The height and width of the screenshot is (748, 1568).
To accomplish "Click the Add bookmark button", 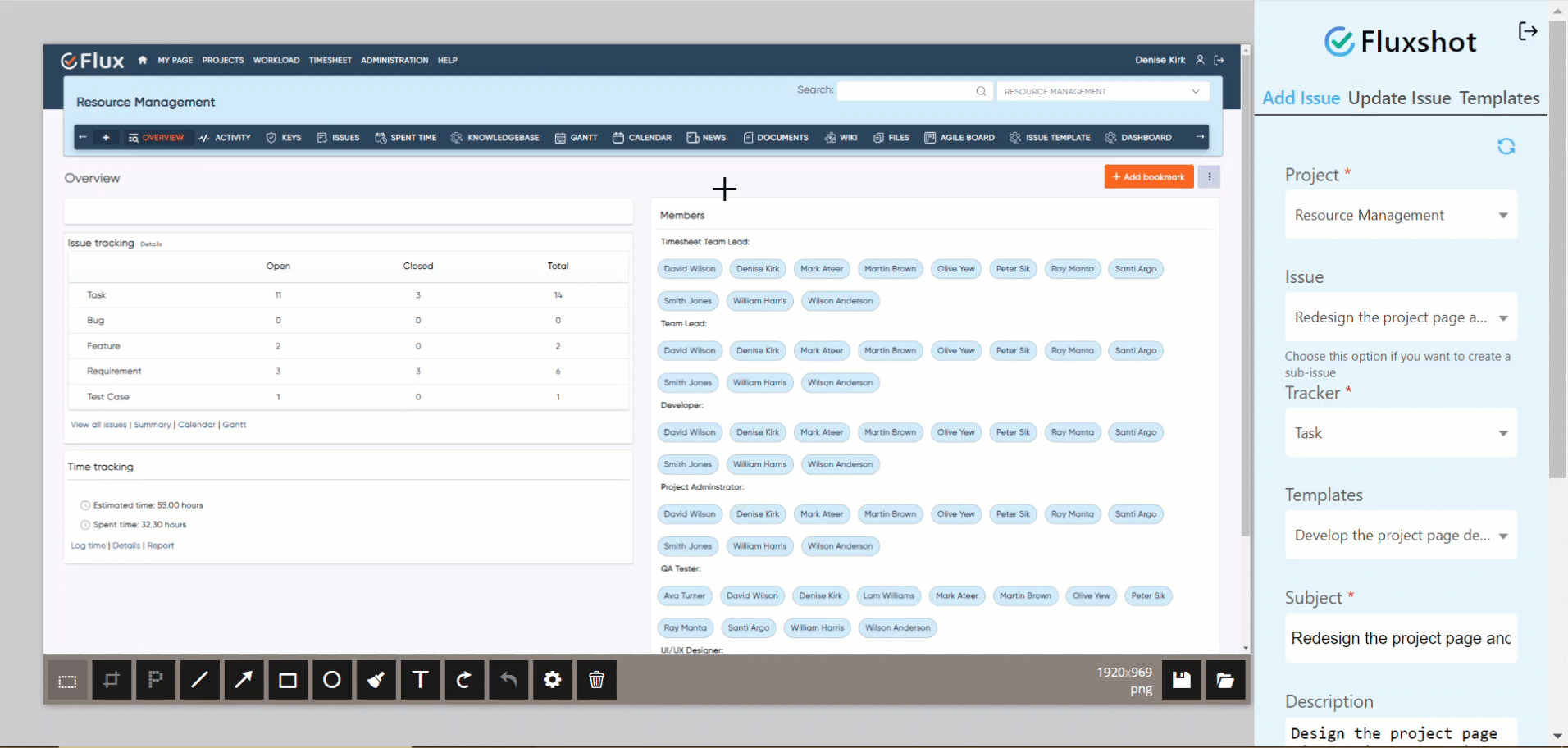I will pos(1148,177).
